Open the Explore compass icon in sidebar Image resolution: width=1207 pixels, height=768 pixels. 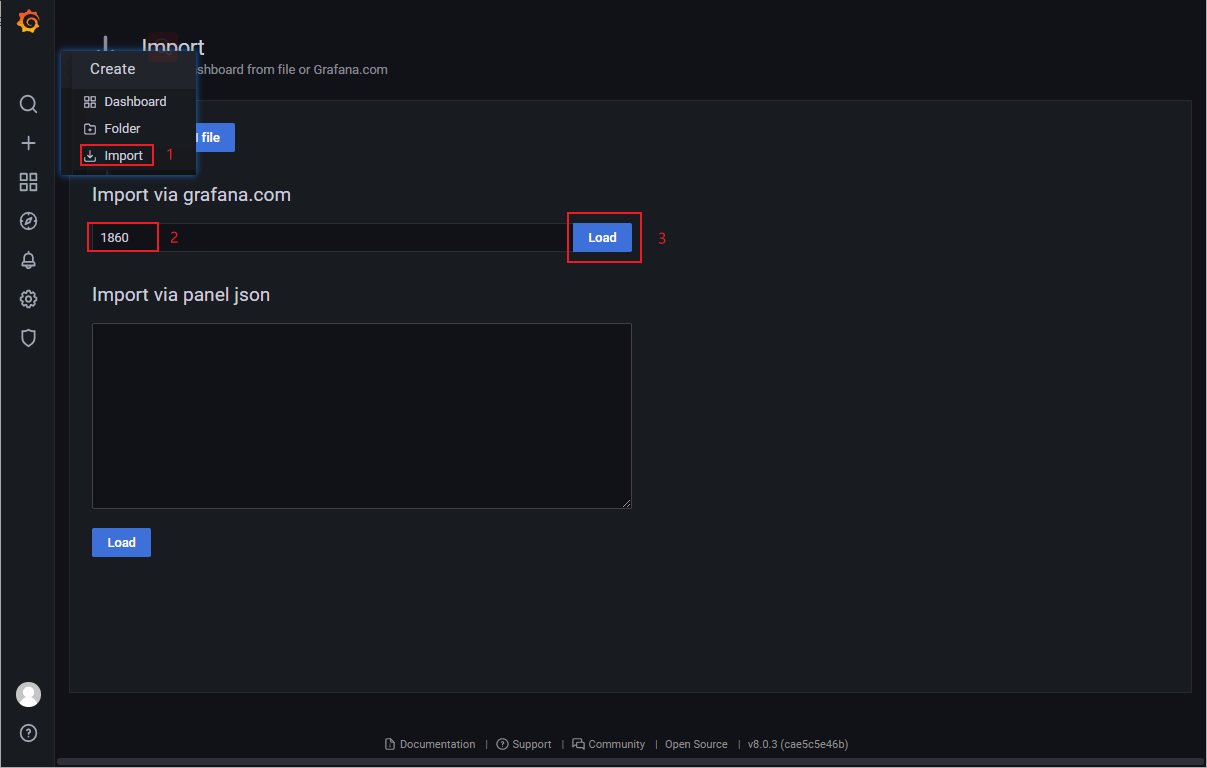[x=28, y=221]
